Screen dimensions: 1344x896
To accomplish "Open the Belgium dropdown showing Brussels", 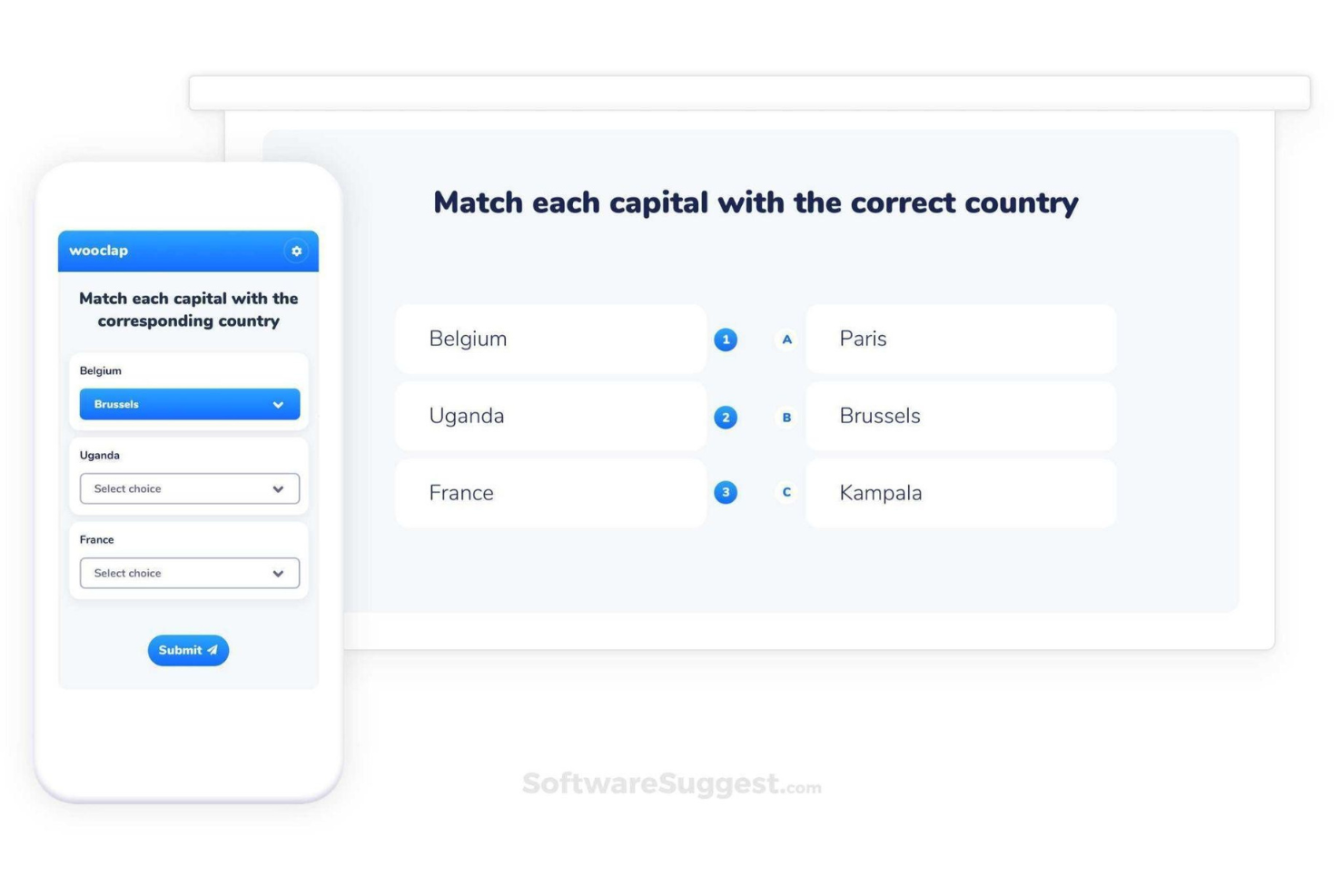I will tap(188, 404).
